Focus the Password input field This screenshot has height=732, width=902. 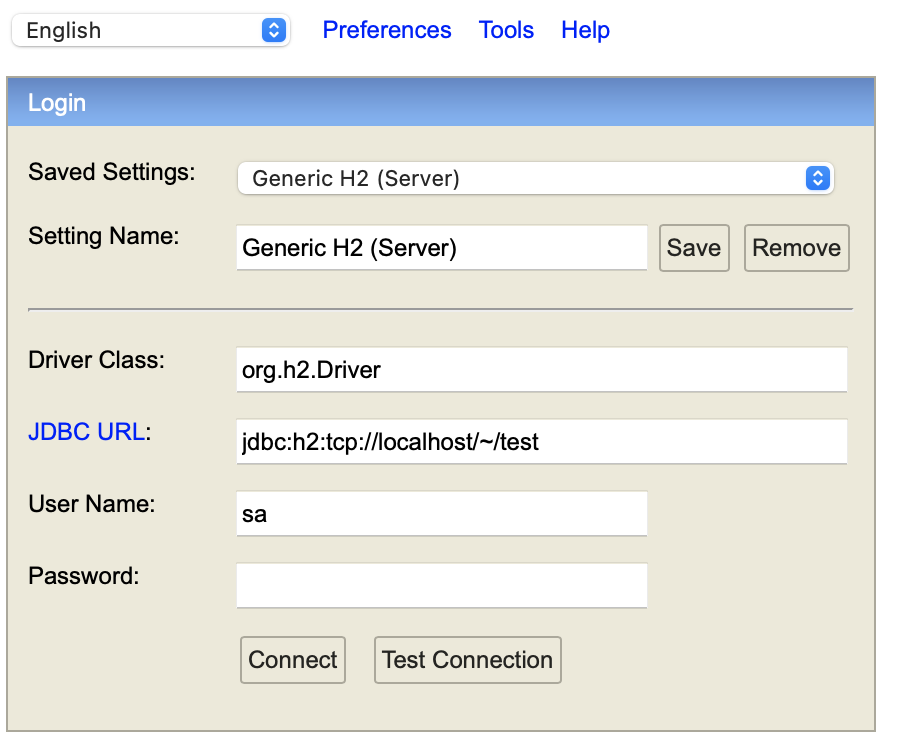click(x=442, y=585)
